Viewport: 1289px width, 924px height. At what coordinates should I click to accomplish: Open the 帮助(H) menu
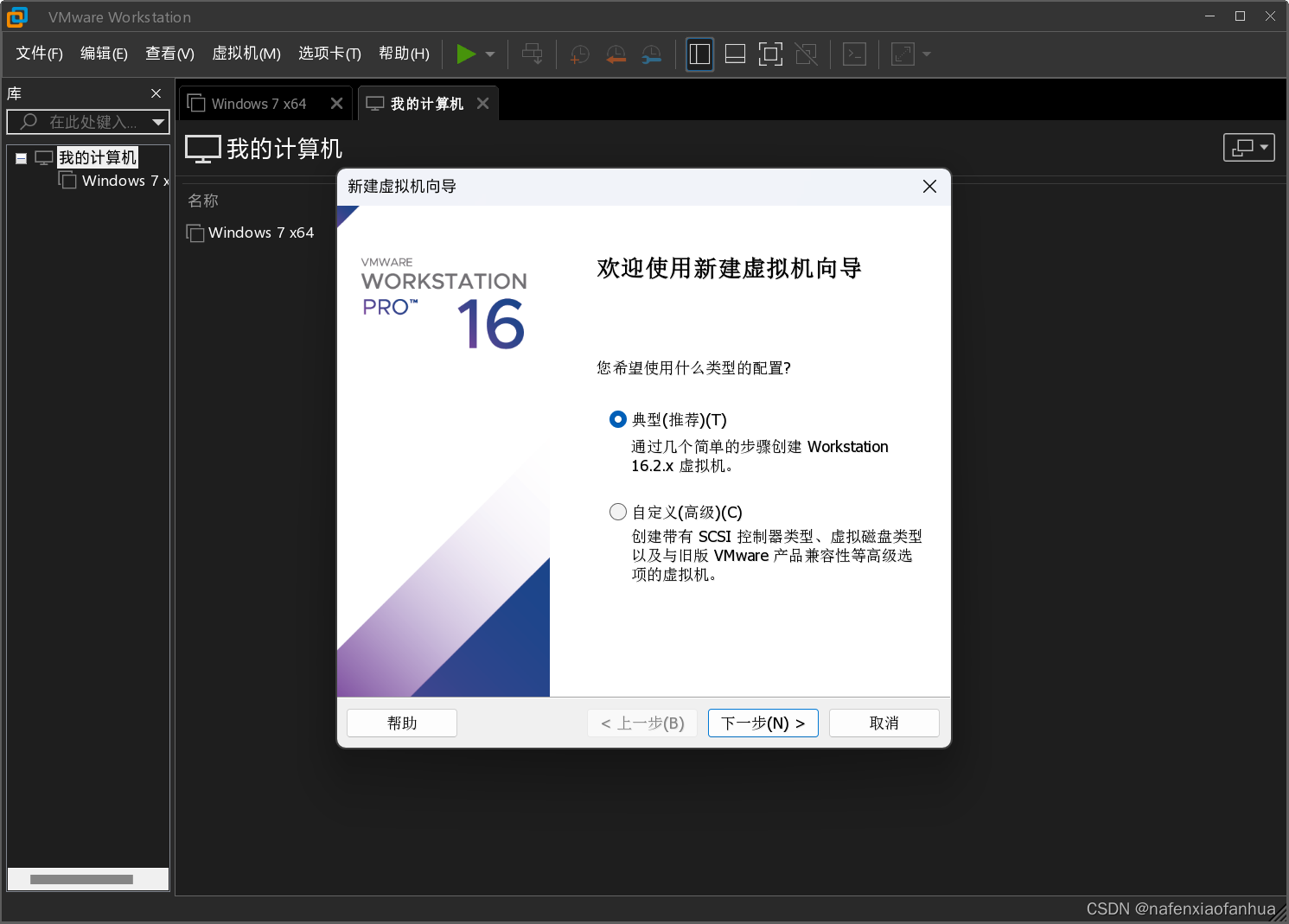pyautogui.click(x=404, y=54)
